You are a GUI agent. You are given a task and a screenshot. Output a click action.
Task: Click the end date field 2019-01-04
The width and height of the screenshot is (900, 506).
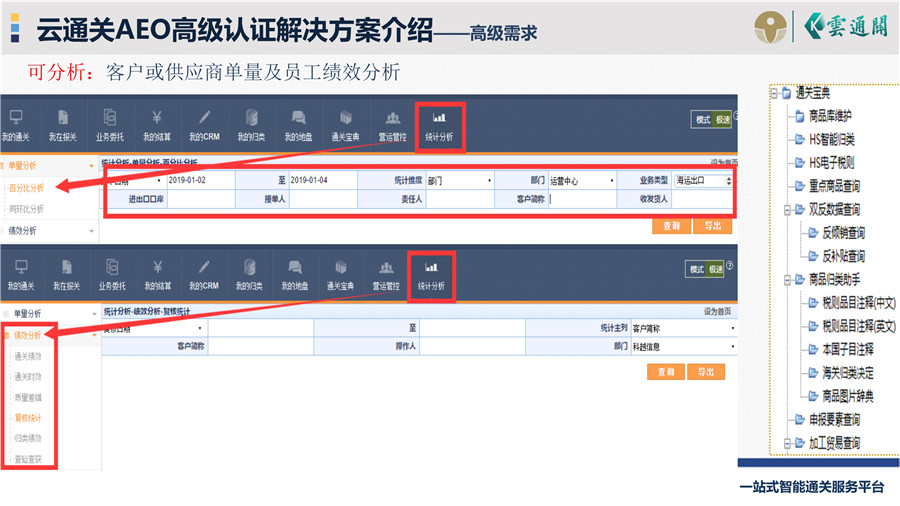tap(323, 180)
